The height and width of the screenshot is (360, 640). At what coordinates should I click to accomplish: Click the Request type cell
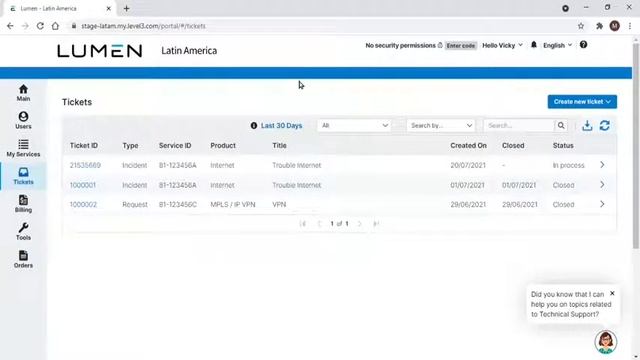pyautogui.click(x=135, y=204)
